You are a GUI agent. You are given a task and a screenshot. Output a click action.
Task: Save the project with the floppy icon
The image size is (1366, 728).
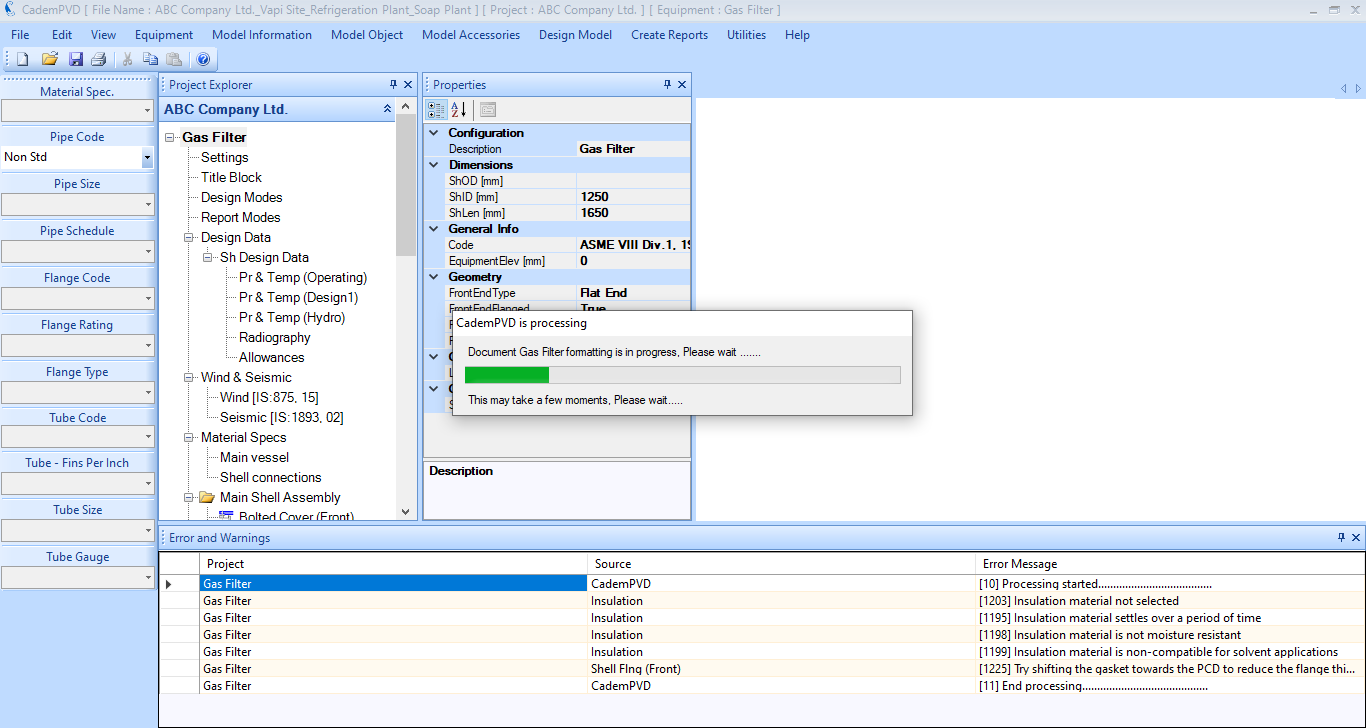point(75,59)
